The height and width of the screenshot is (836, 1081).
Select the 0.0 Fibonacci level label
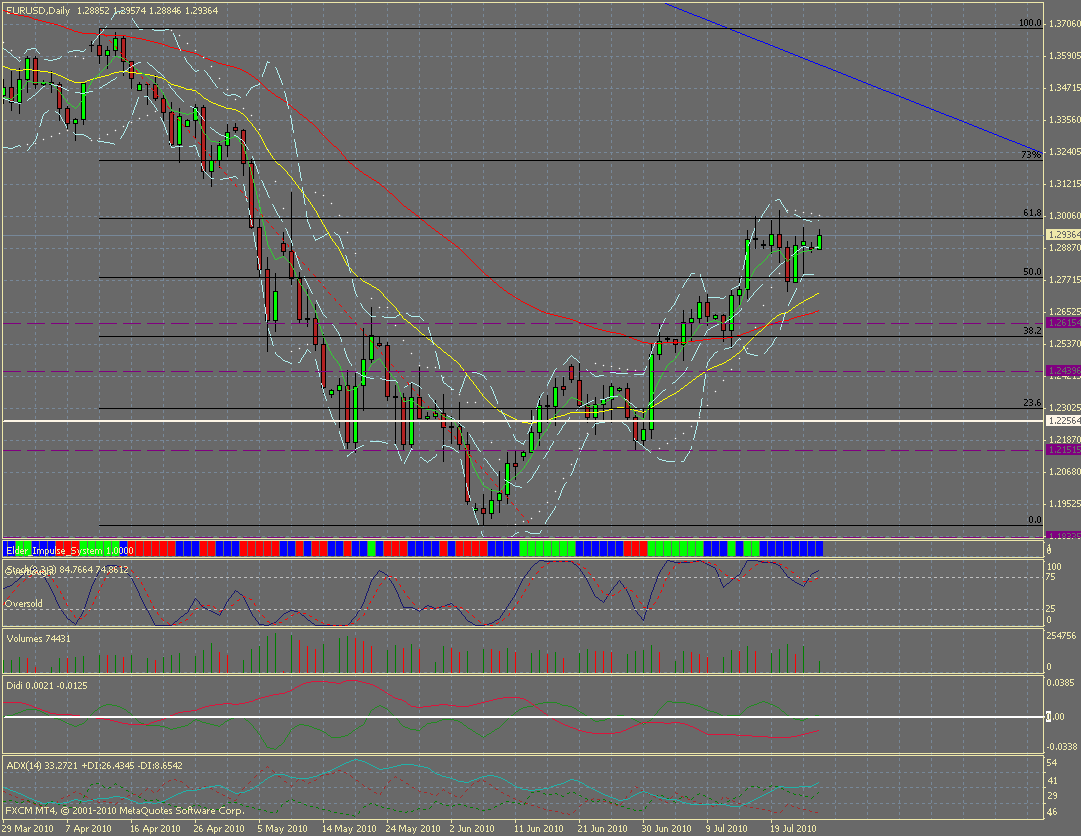(1035, 520)
